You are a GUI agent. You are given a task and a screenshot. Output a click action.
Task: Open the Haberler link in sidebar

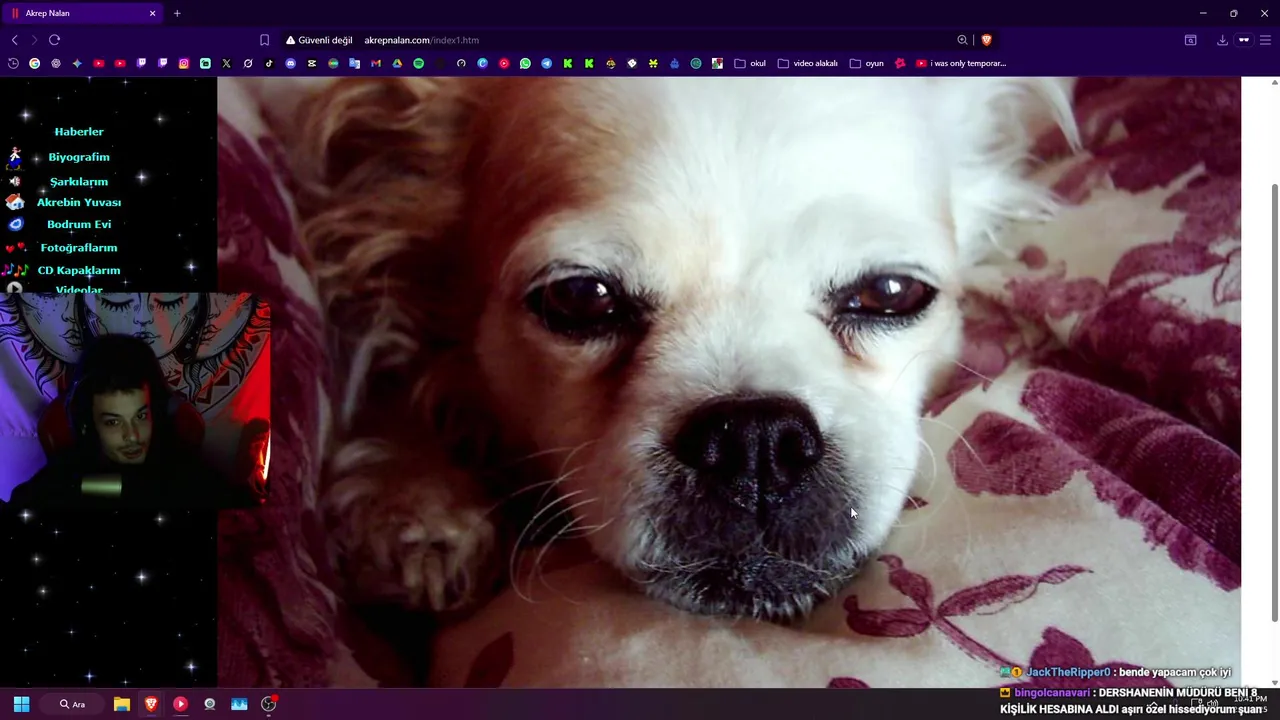(79, 131)
